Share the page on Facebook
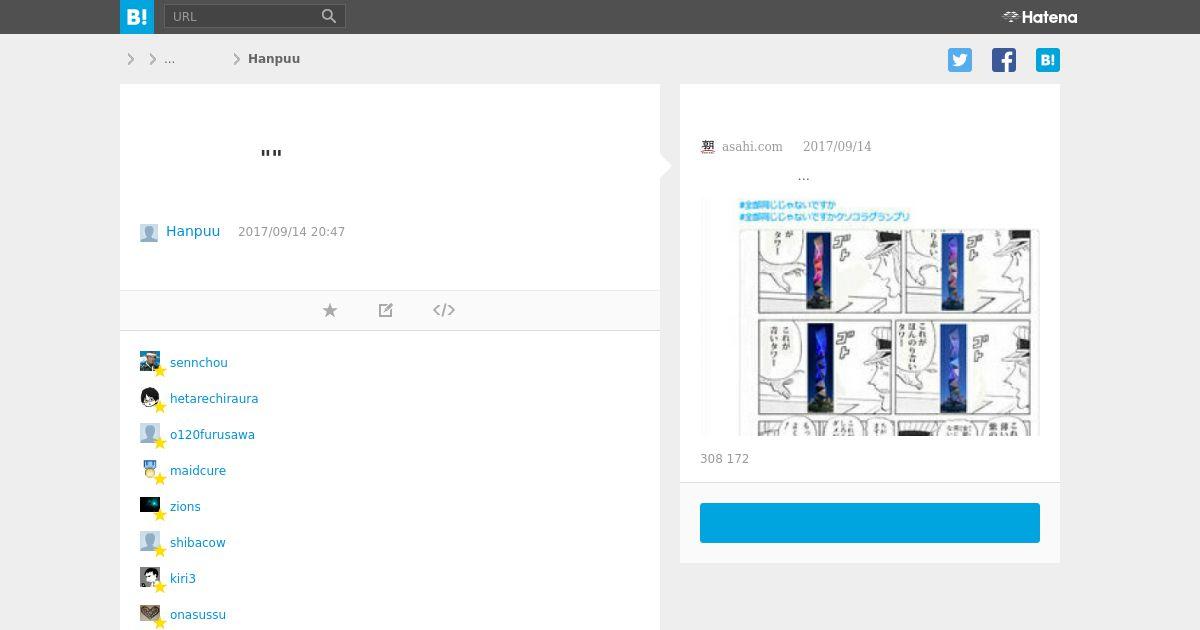Screen dimensions: 1200x630 [x=1004, y=60]
